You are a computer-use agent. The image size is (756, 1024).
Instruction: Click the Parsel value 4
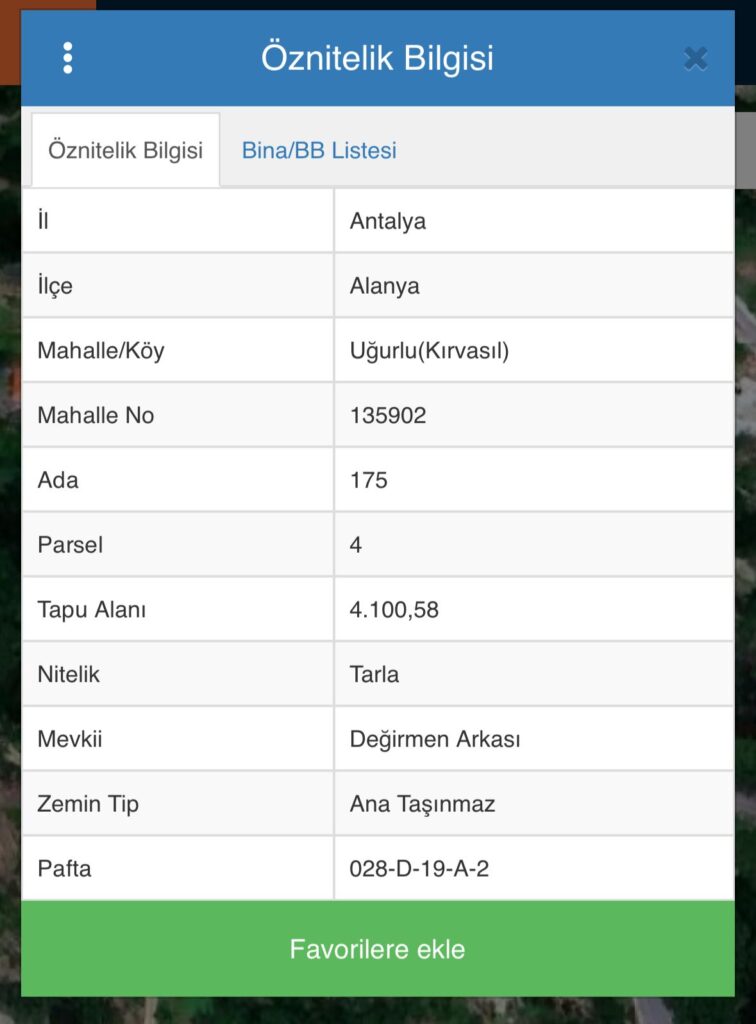coord(356,545)
